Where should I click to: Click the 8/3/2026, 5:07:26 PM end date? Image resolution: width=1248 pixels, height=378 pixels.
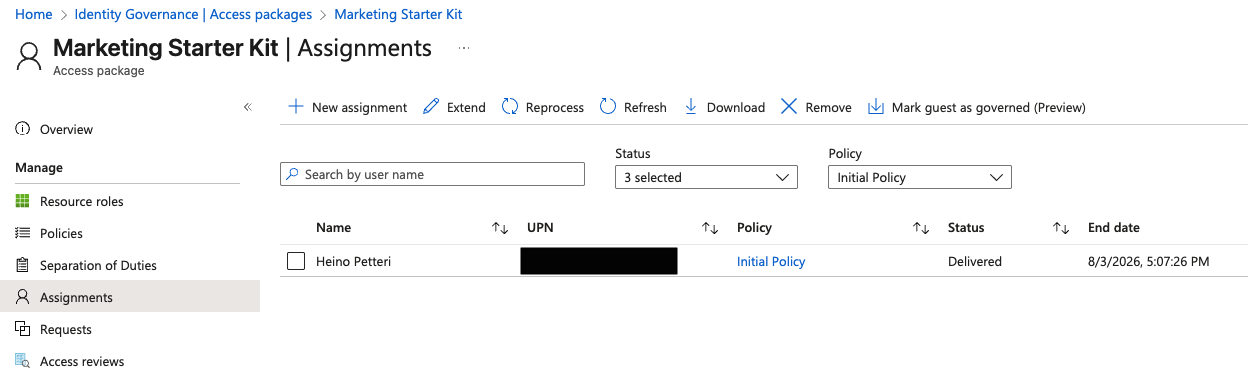(x=1149, y=261)
